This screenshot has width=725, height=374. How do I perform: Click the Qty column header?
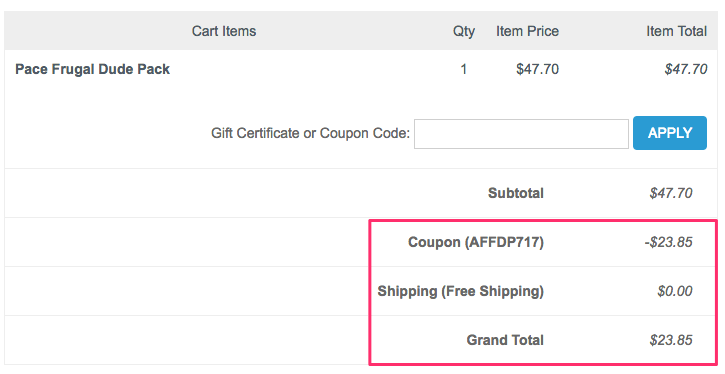(x=464, y=31)
